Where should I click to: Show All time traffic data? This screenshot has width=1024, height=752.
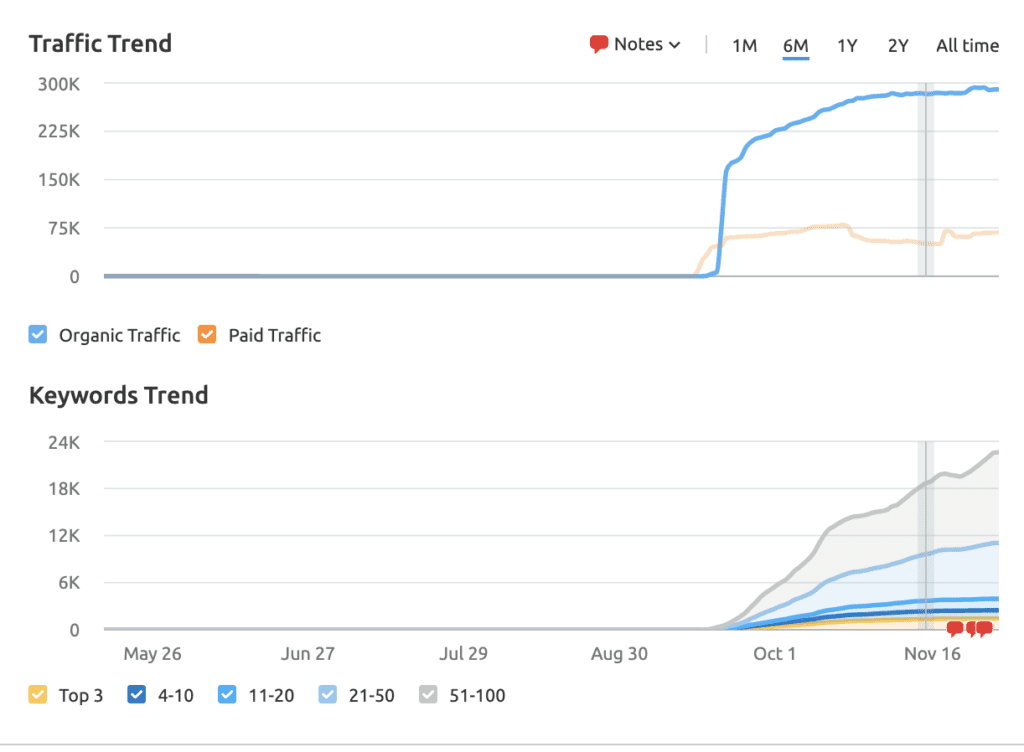pyautogui.click(x=967, y=46)
